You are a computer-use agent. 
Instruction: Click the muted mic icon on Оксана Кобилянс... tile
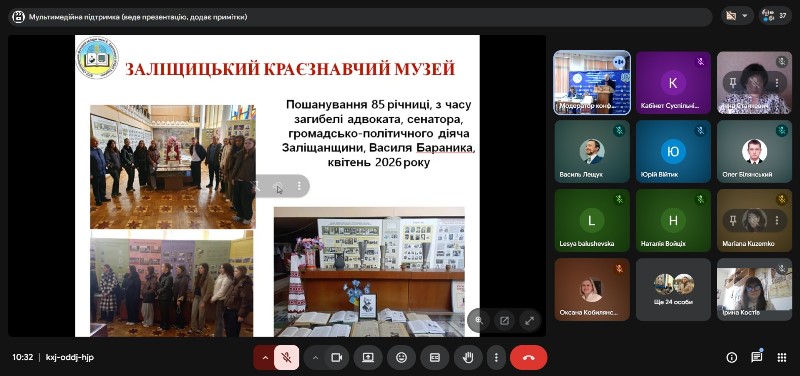pyautogui.click(x=619, y=269)
